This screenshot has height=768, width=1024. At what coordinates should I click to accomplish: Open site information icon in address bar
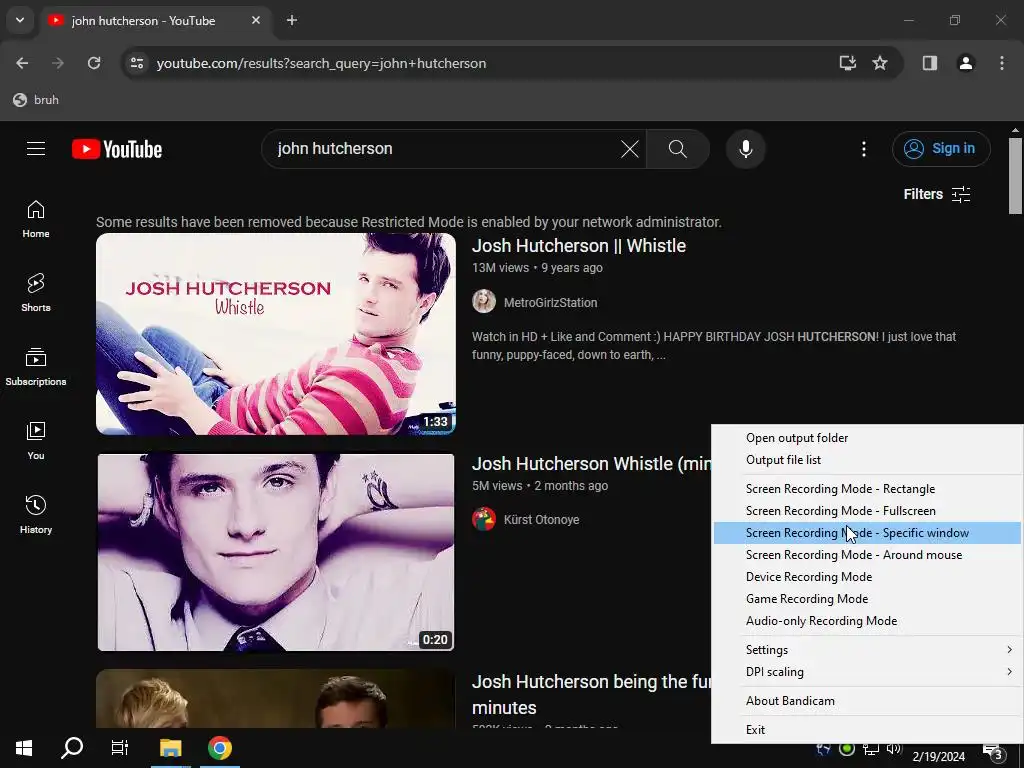pos(137,63)
